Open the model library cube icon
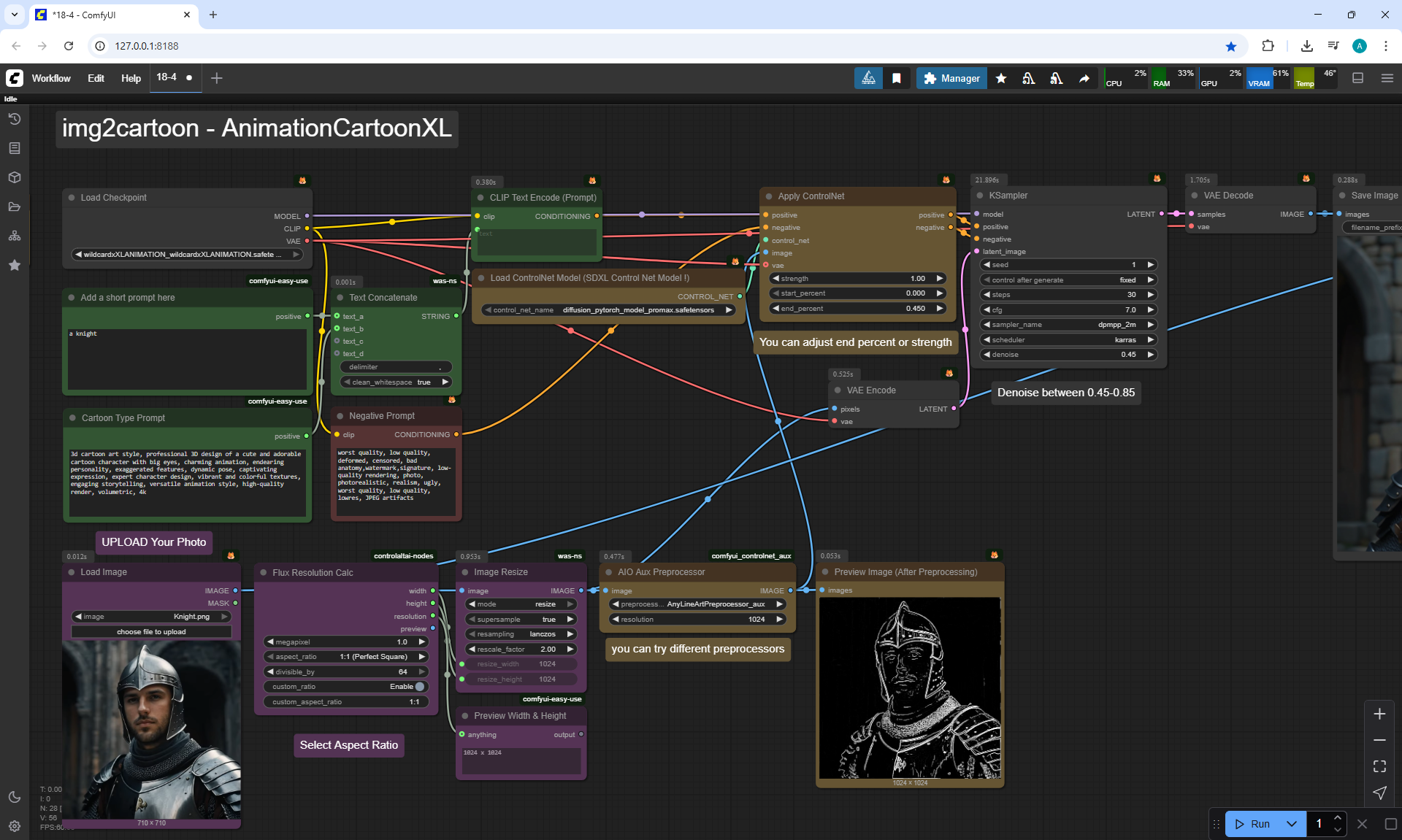1402x840 pixels. tap(15, 177)
